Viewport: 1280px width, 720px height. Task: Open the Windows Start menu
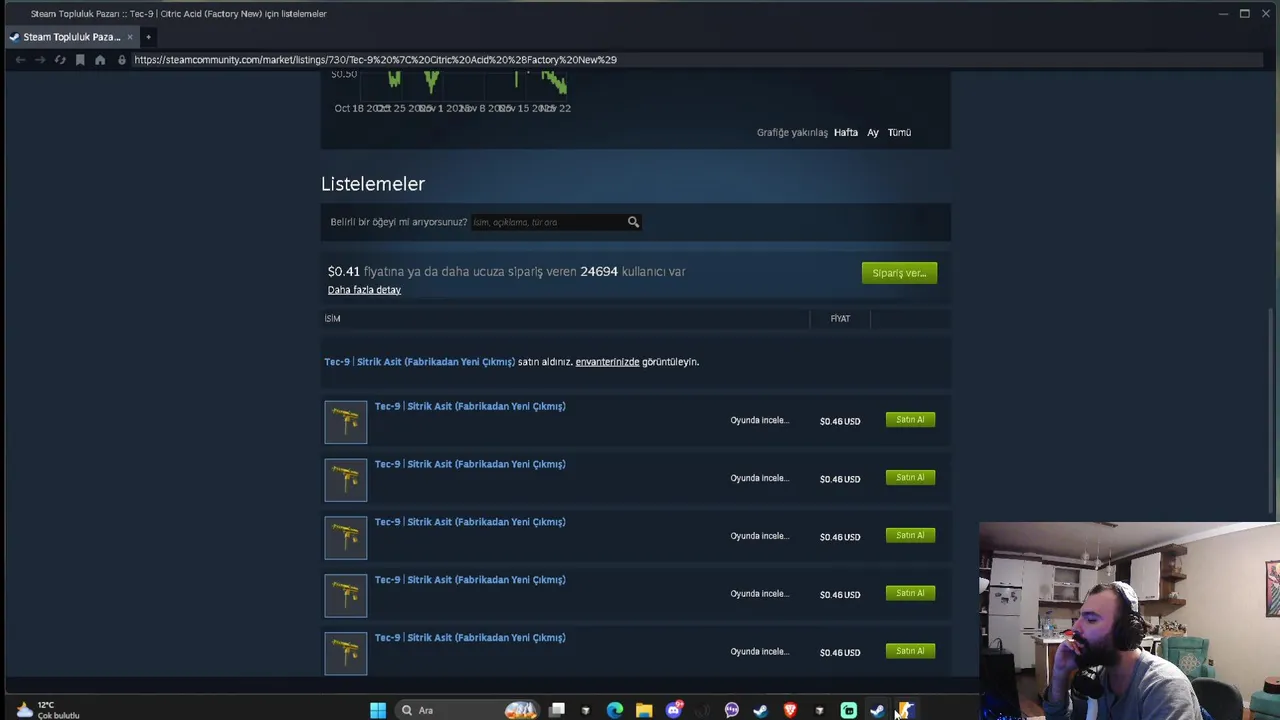coord(378,711)
